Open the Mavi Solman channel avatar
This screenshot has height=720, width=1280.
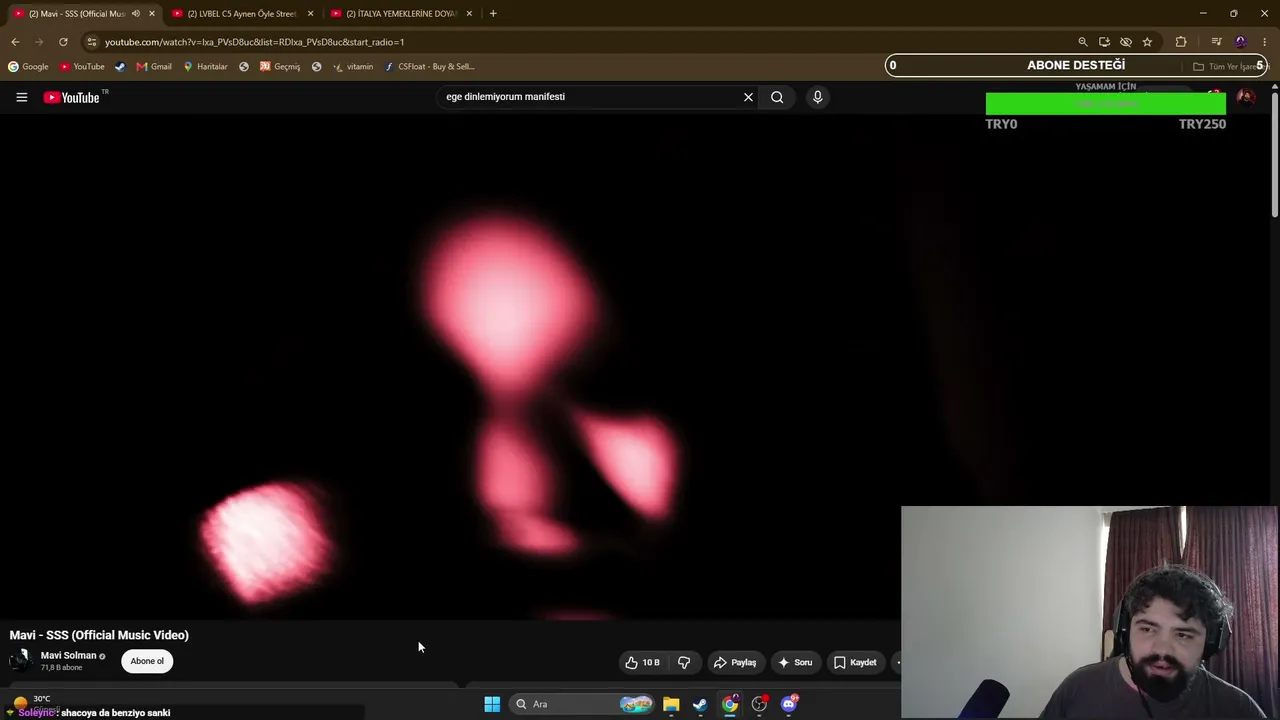pyautogui.click(x=20, y=660)
